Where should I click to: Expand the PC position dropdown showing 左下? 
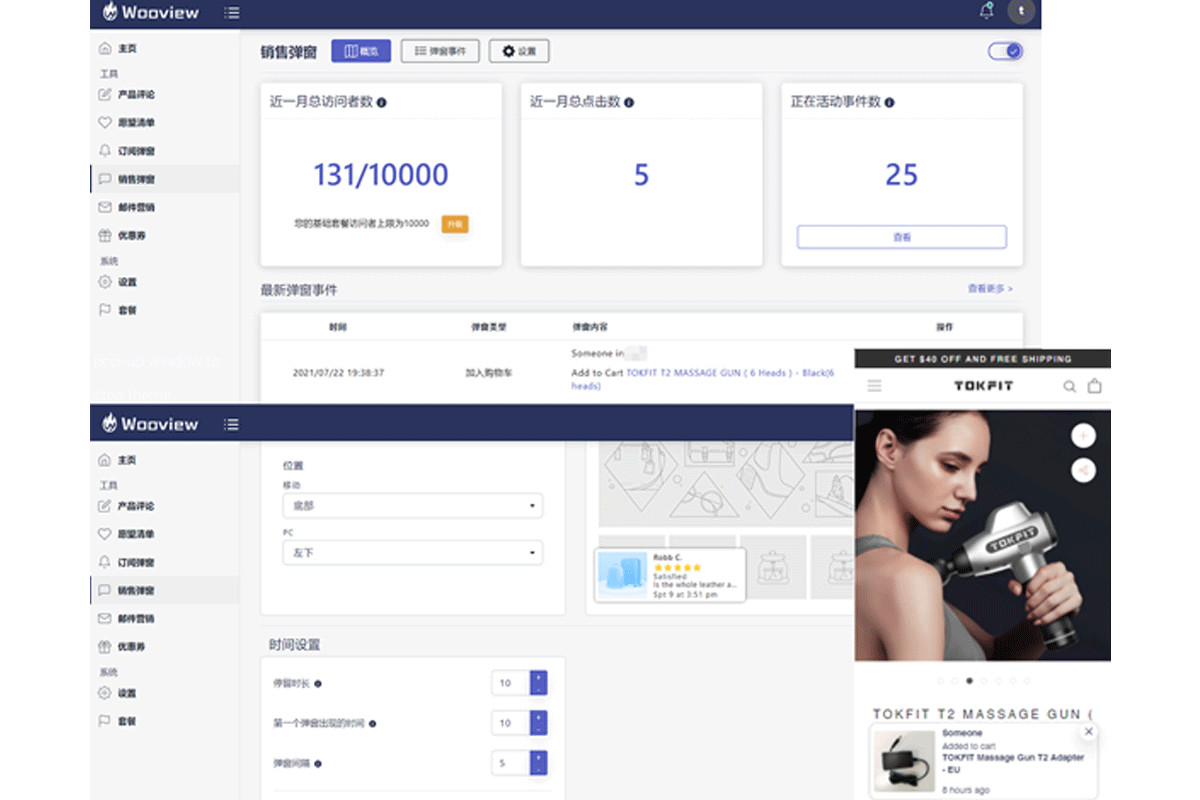coord(412,552)
